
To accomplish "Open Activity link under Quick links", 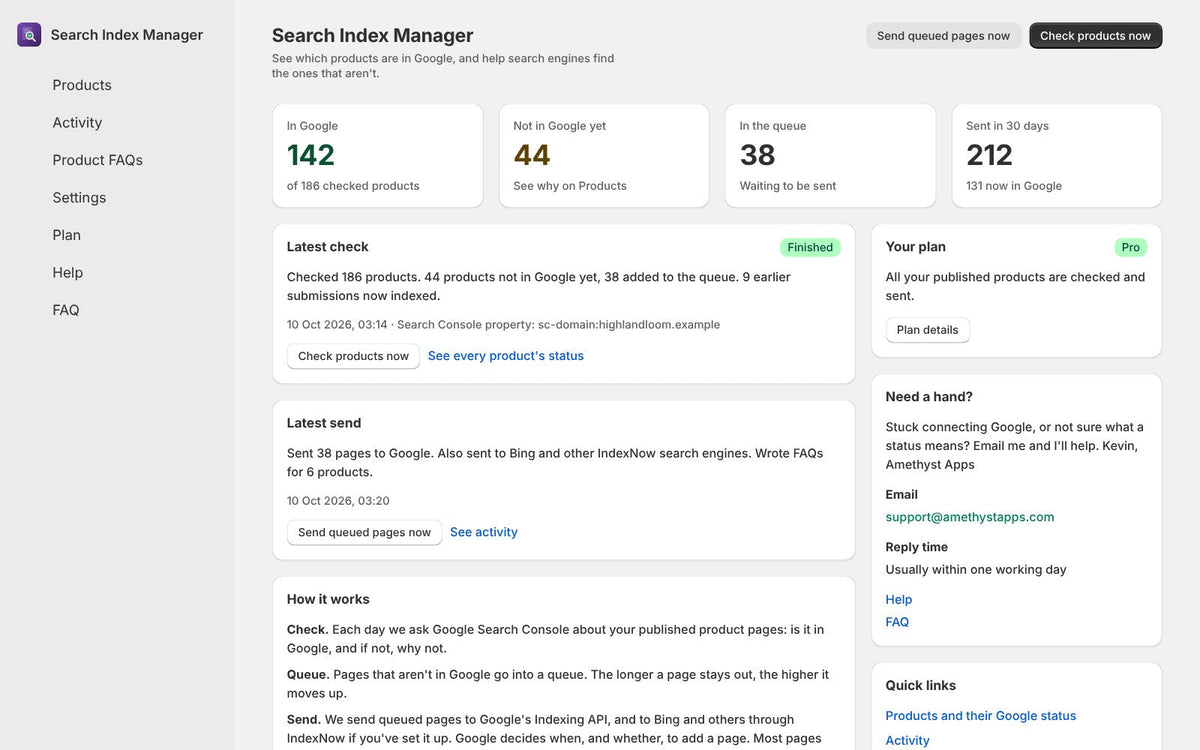I will (907, 741).
